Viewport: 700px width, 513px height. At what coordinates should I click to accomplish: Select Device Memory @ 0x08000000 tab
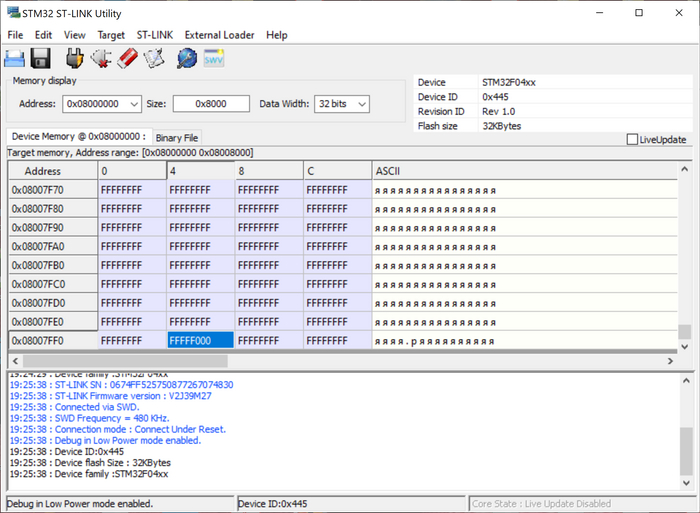(78, 136)
